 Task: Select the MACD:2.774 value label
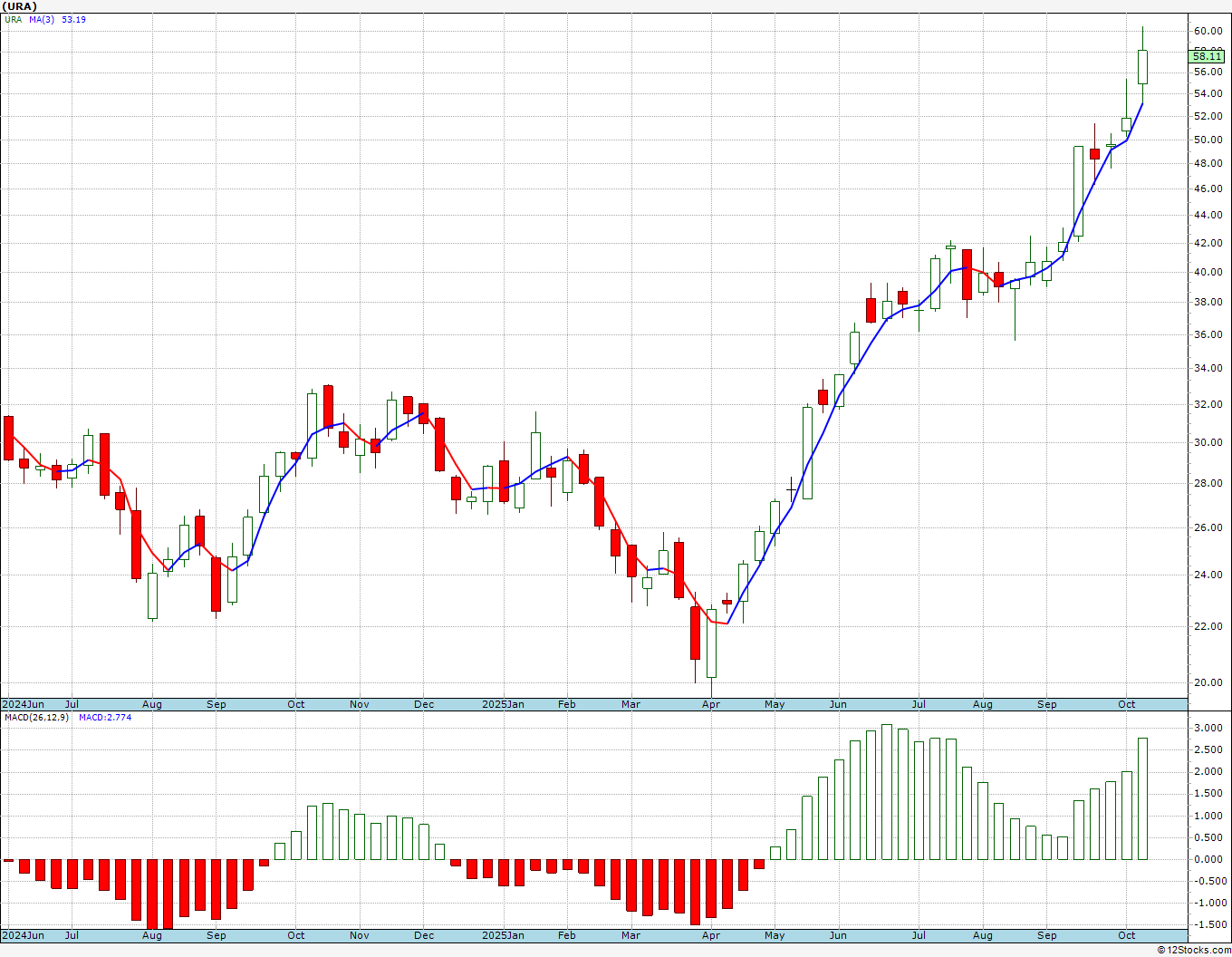coord(104,718)
